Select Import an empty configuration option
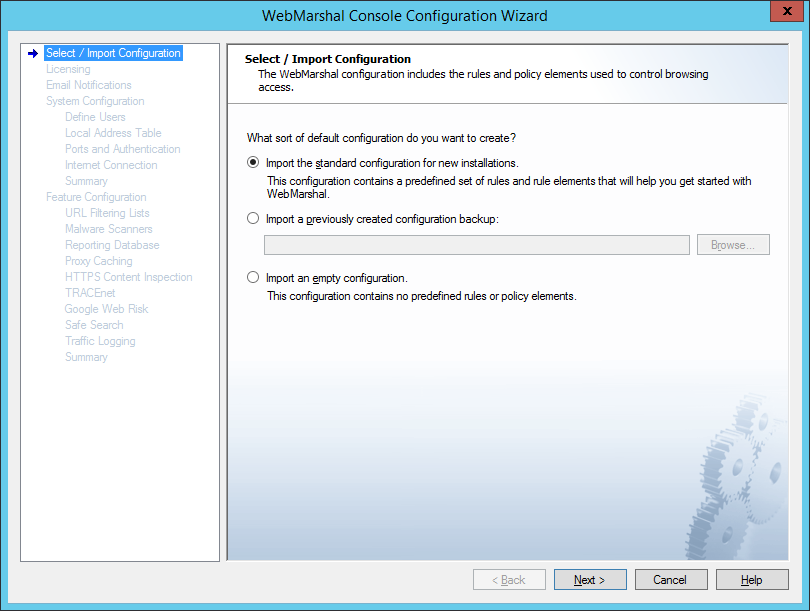The image size is (810, 611). tap(253, 278)
